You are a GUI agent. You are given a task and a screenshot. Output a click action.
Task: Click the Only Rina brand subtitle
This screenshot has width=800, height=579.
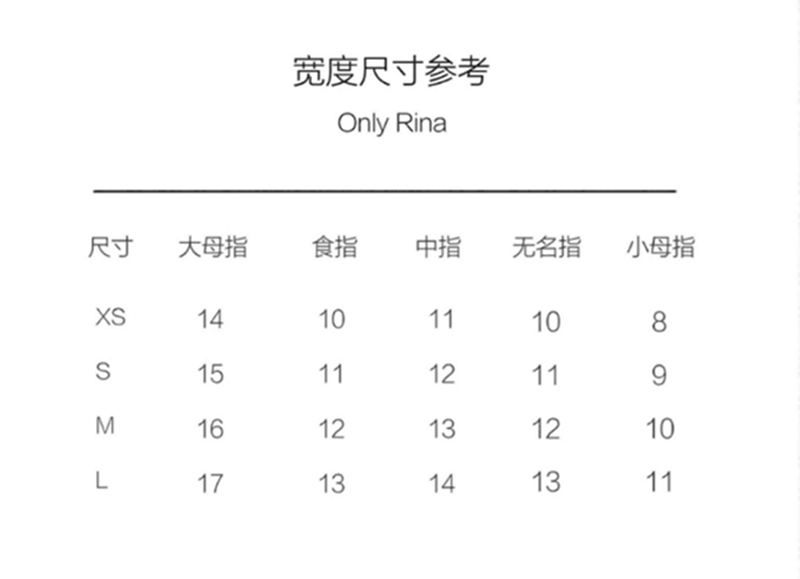click(x=391, y=124)
